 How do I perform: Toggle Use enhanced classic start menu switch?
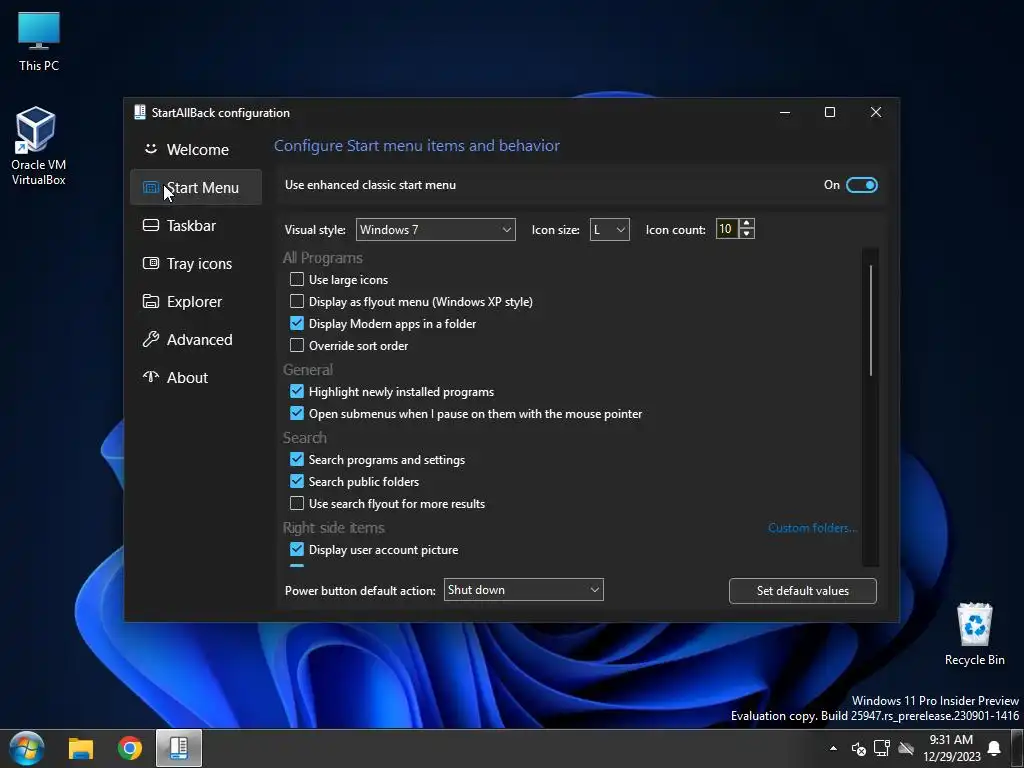861,185
